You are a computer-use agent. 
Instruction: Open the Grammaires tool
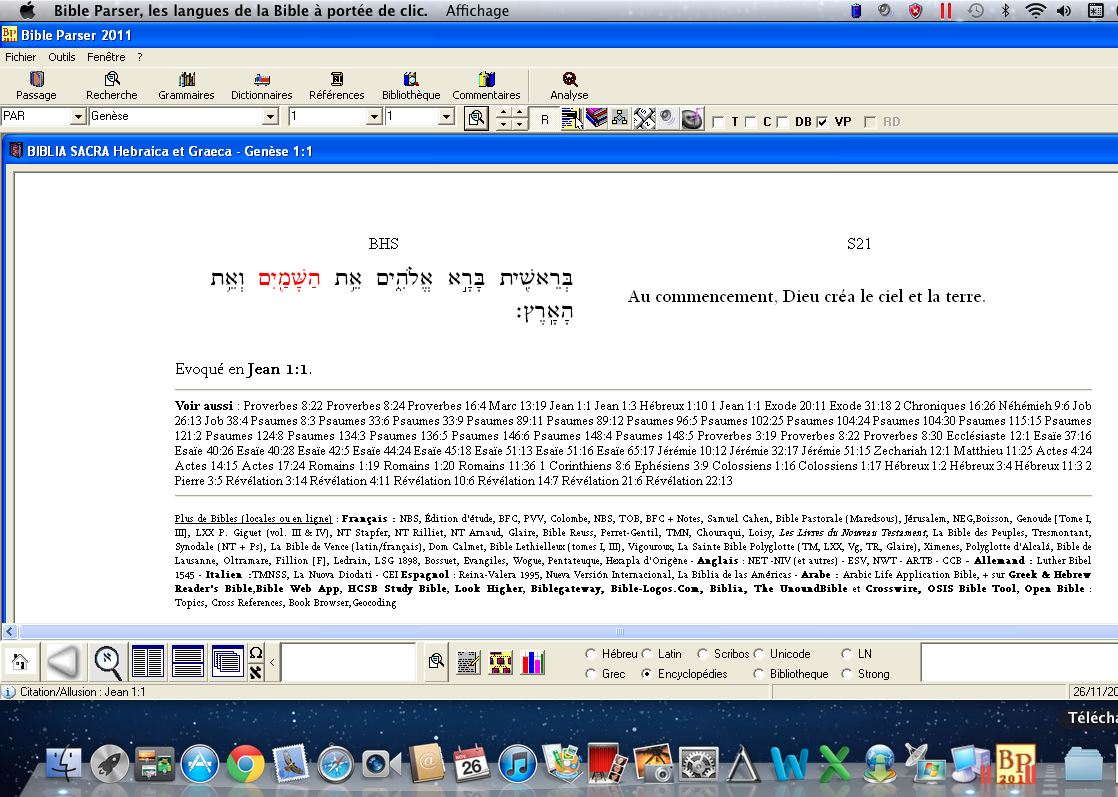(x=186, y=86)
